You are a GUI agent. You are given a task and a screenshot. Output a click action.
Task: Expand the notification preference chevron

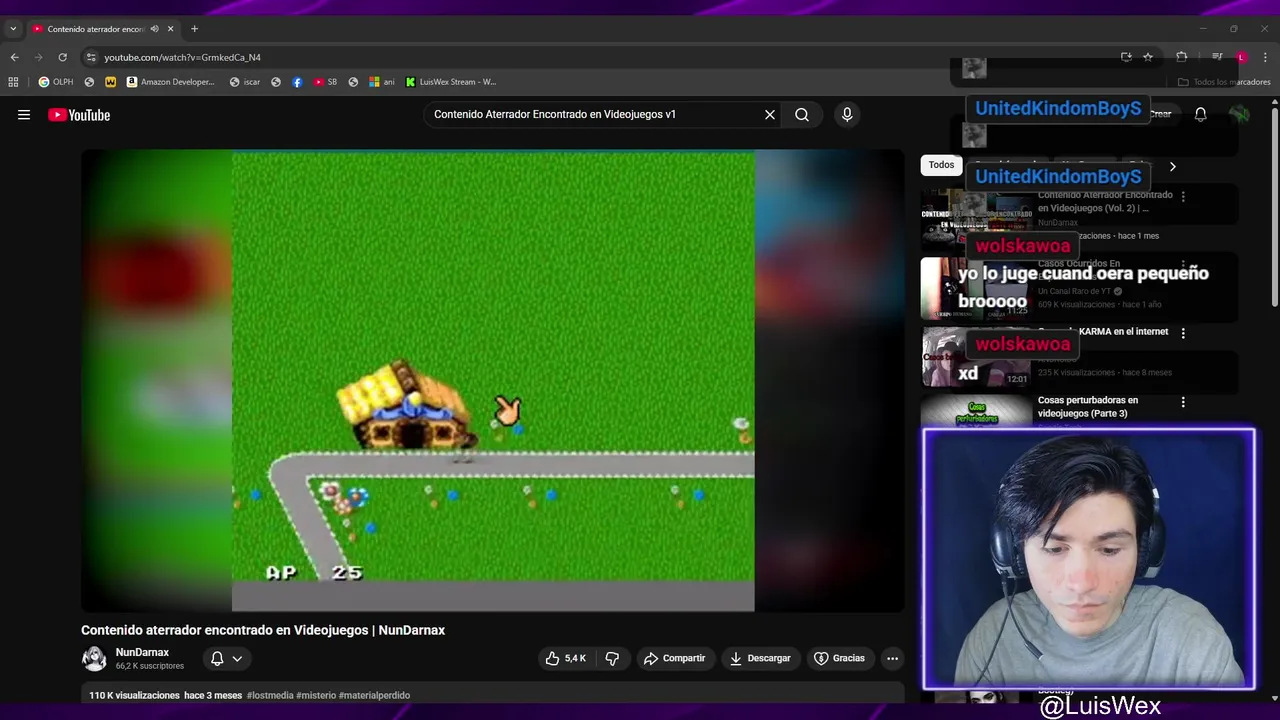[237, 658]
